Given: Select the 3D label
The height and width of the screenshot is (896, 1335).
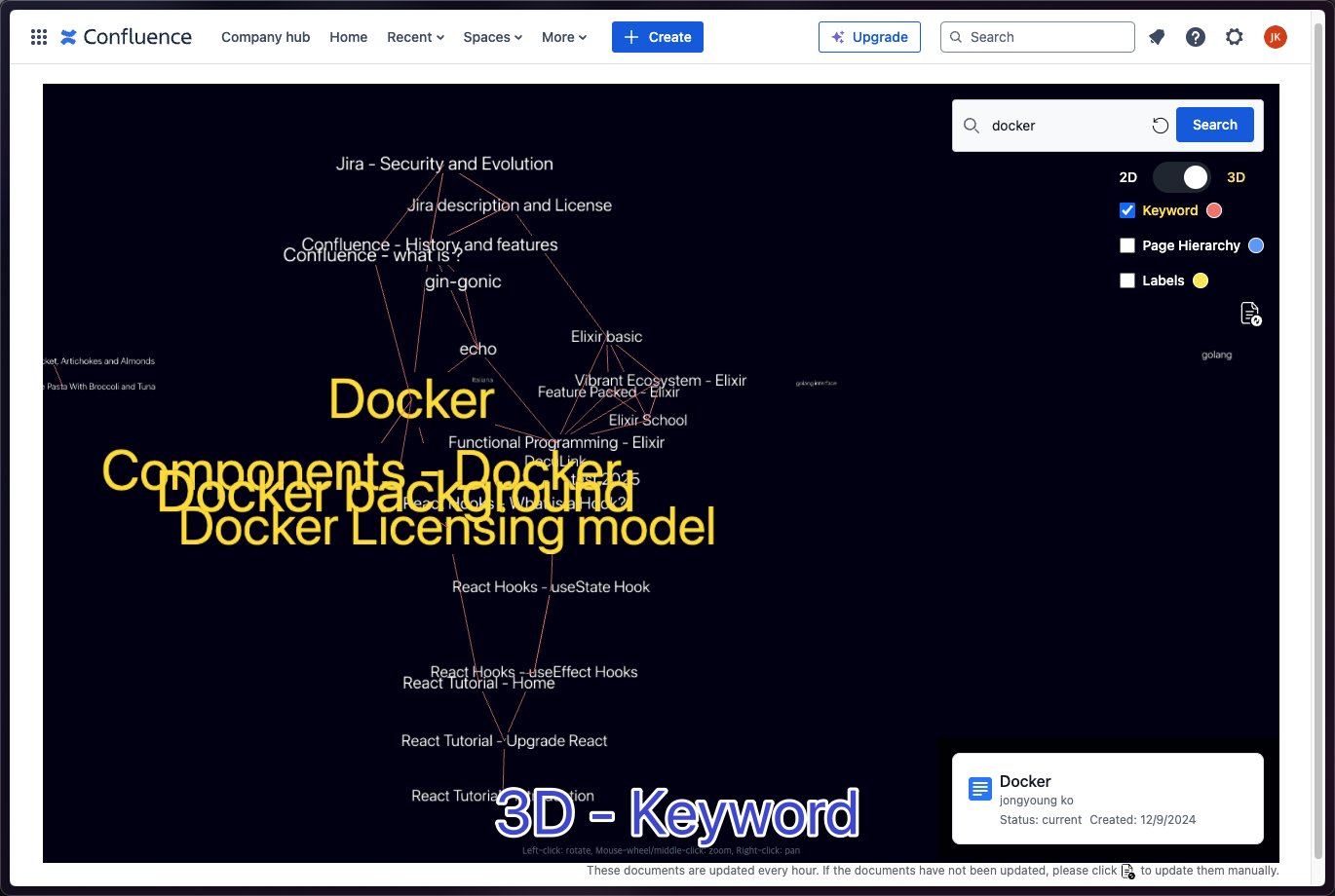Looking at the screenshot, I should tap(1236, 177).
